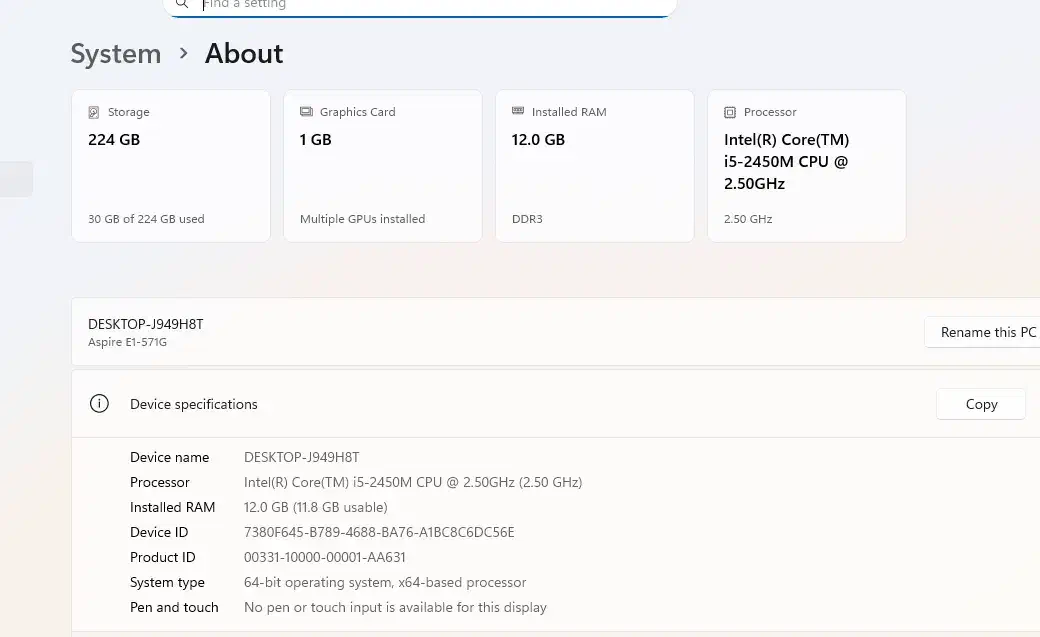The width and height of the screenshot is (1040, 637).
Task: Click the search magnifier icon
Action: (181, 5)
